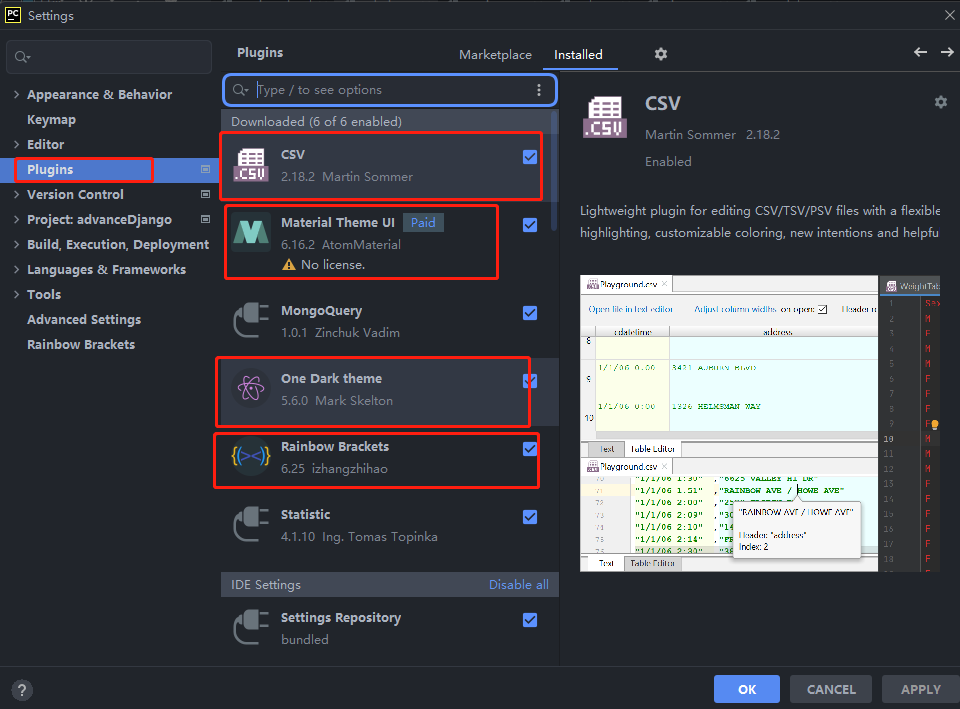
Task: Click the MongoQuery plug icon
Action: pyautogui.click(x=251, y=320)
